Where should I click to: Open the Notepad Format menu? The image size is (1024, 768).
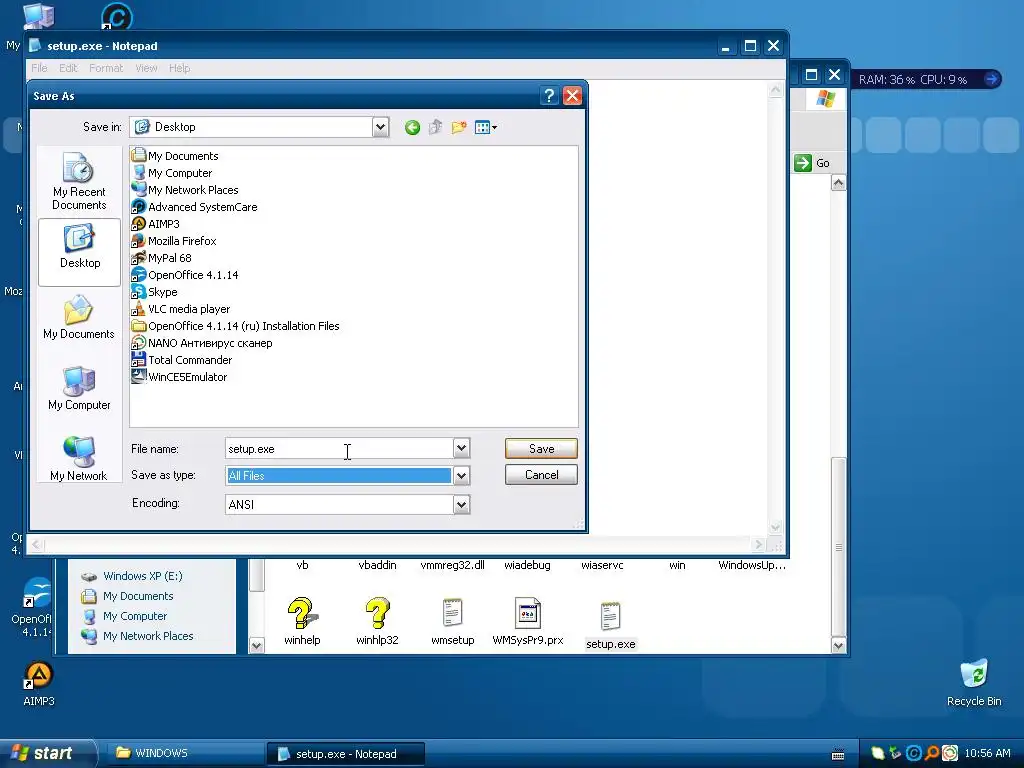coord(106,68)
